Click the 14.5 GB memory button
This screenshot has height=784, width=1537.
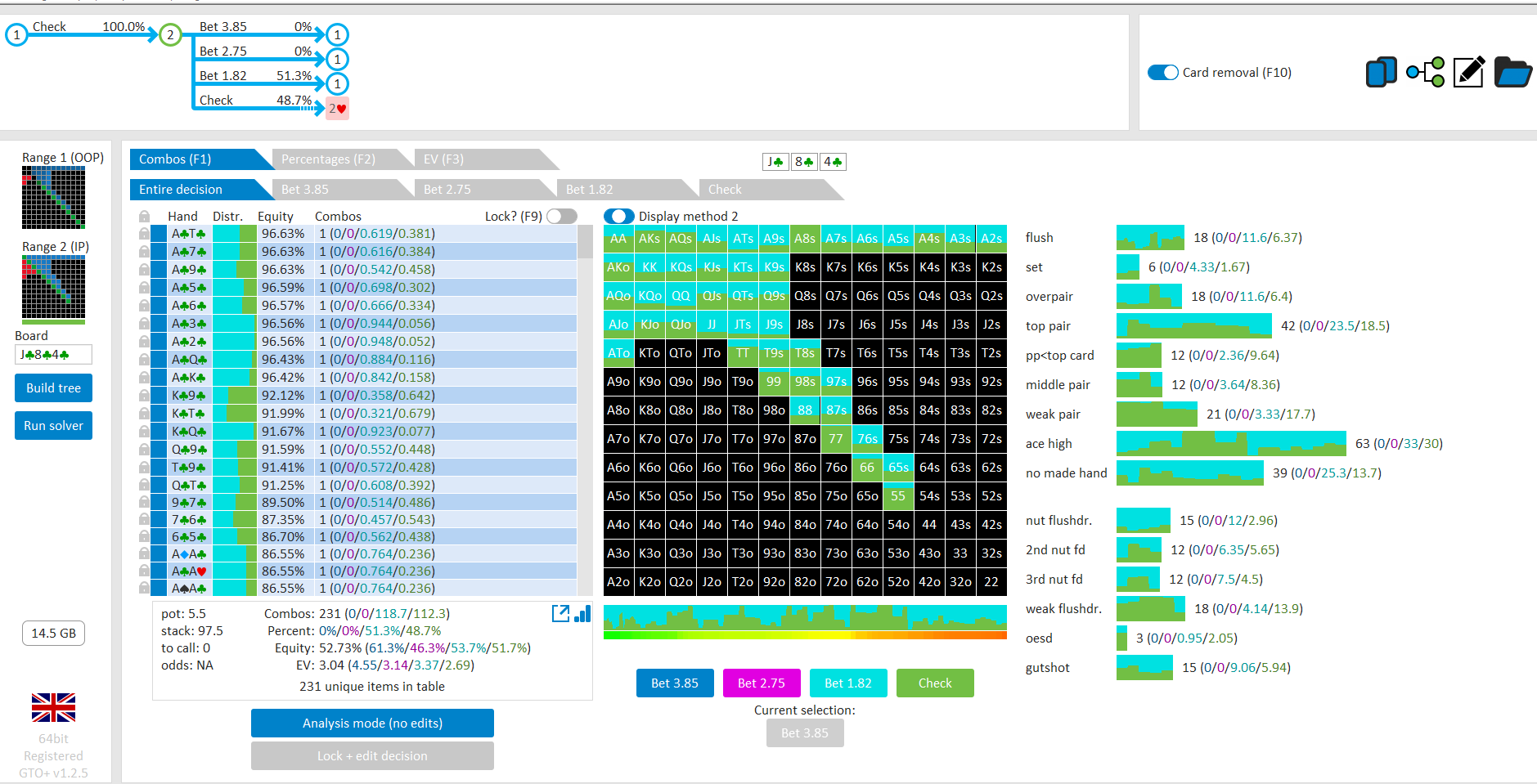tap(53, 634)
